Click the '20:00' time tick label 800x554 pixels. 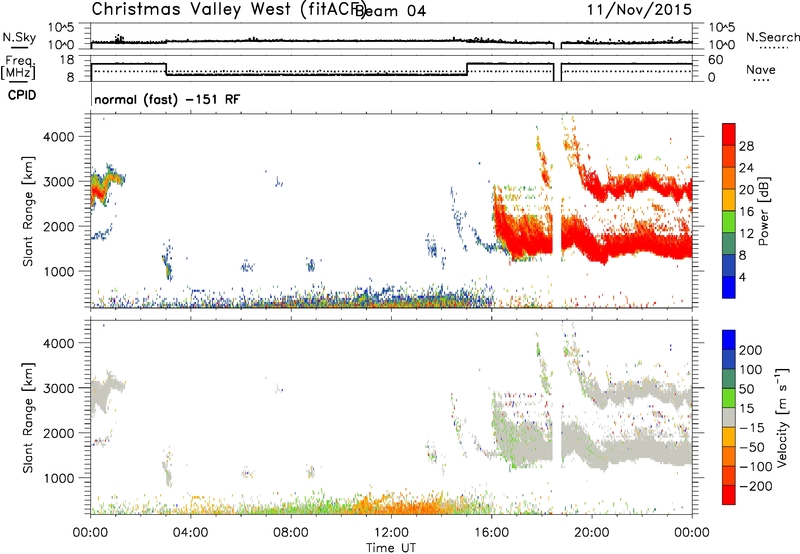pyautogui.click(x=591, y=533)
